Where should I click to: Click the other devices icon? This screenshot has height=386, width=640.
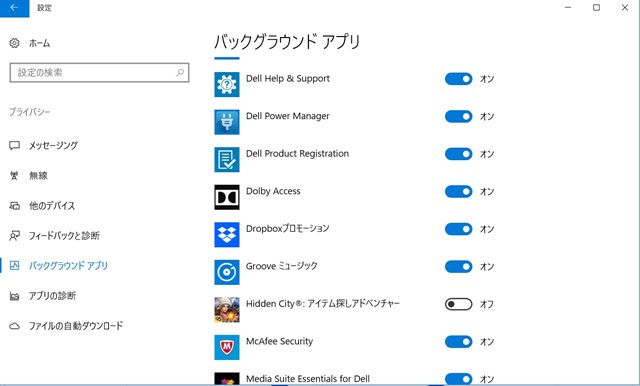(x=14, y=206)
